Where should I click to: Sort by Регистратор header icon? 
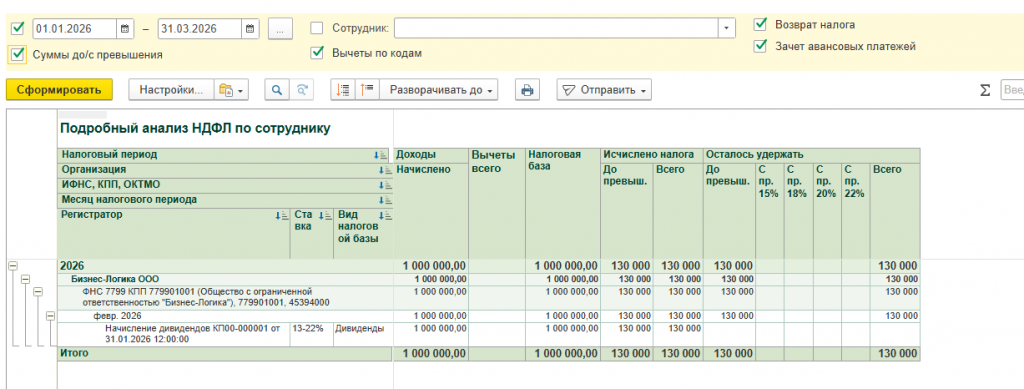tap(281, 215)
